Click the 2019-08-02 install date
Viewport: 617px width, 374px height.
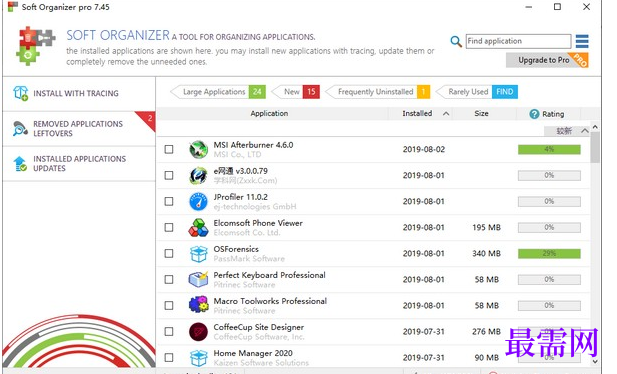tap(424, 150)
